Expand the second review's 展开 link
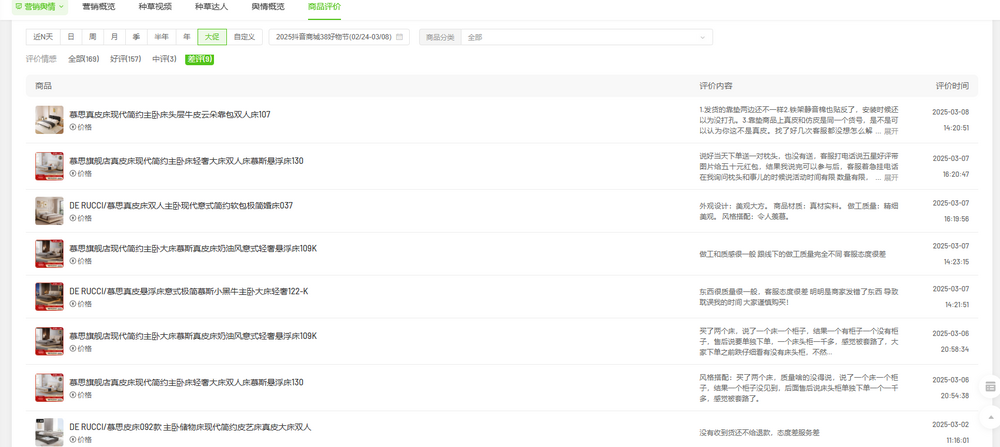The width and height of the screenshot is (1000, 447). 891,177
